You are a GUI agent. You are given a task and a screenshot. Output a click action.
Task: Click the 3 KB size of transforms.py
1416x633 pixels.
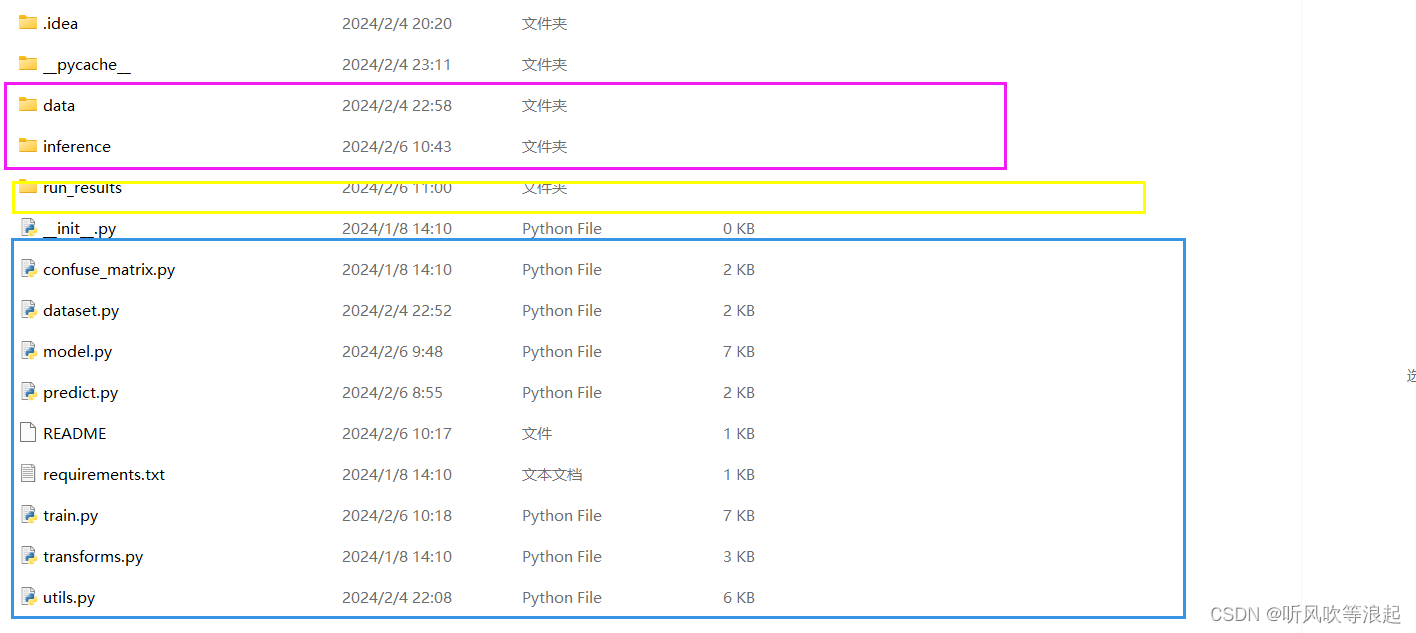point(738,557)
